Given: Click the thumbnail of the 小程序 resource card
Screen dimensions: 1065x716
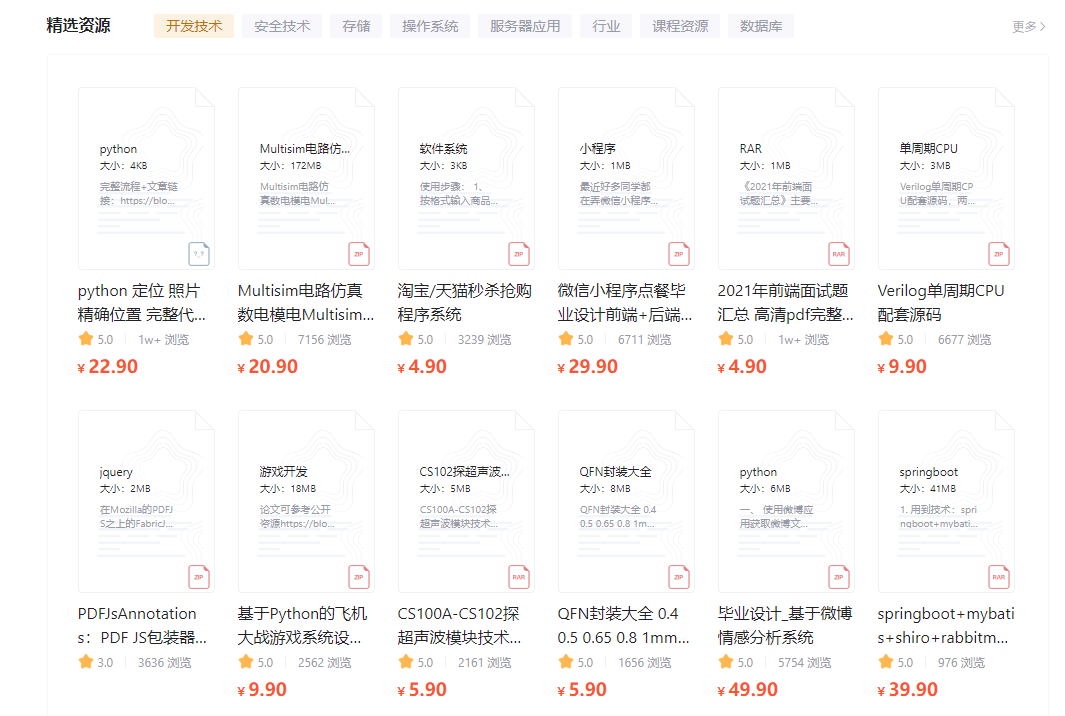Looking at the screenshot, I should pos(626,176).
